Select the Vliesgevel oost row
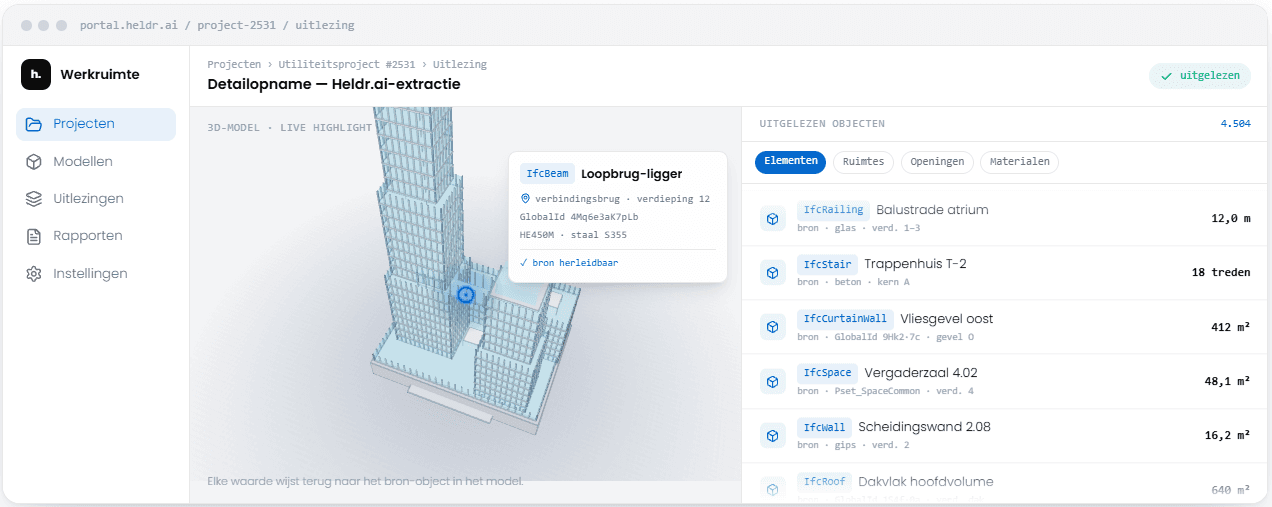Screen dimensions: 1272x507 [x=1006, y=326]
